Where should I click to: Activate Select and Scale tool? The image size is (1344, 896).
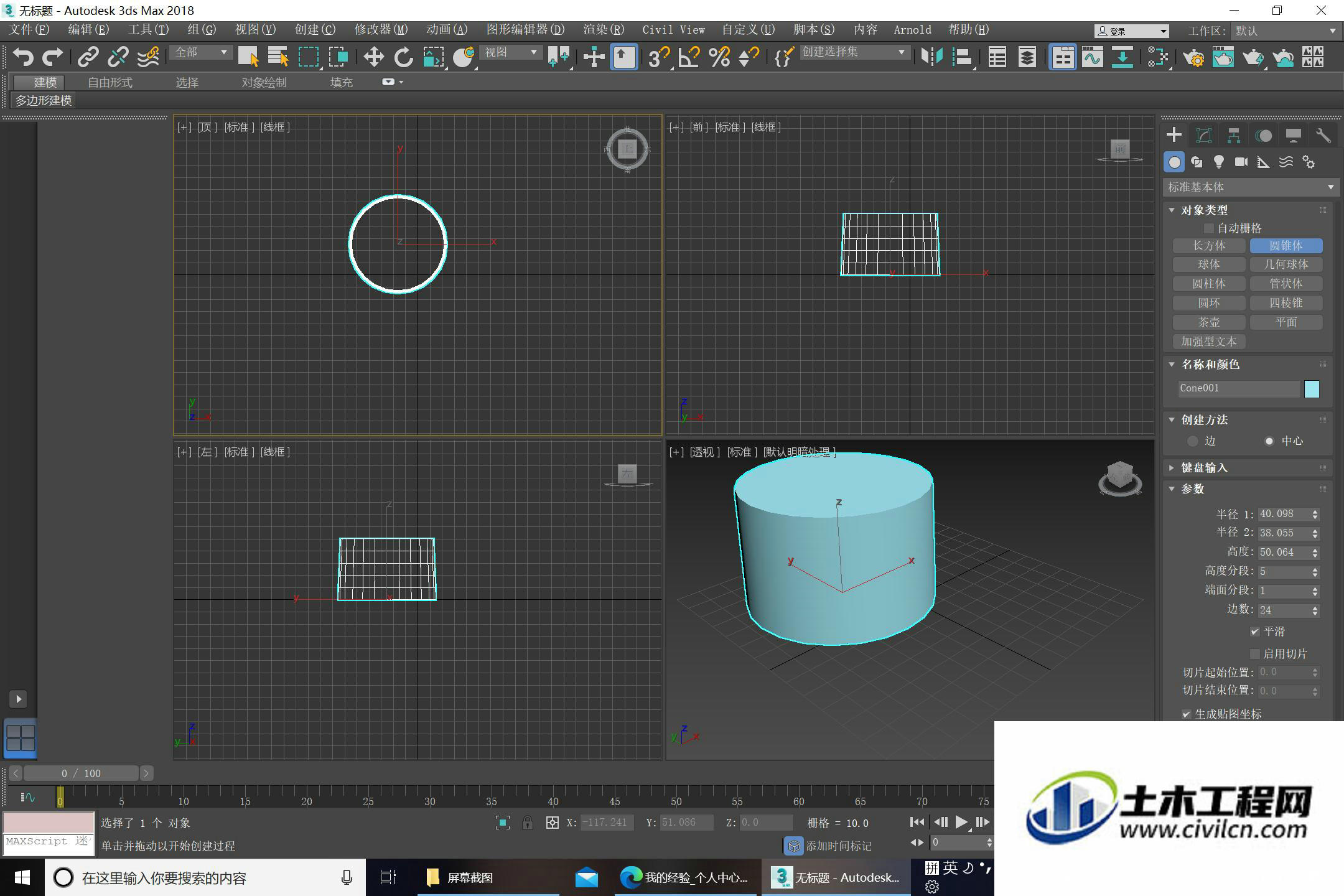[434, 57]
